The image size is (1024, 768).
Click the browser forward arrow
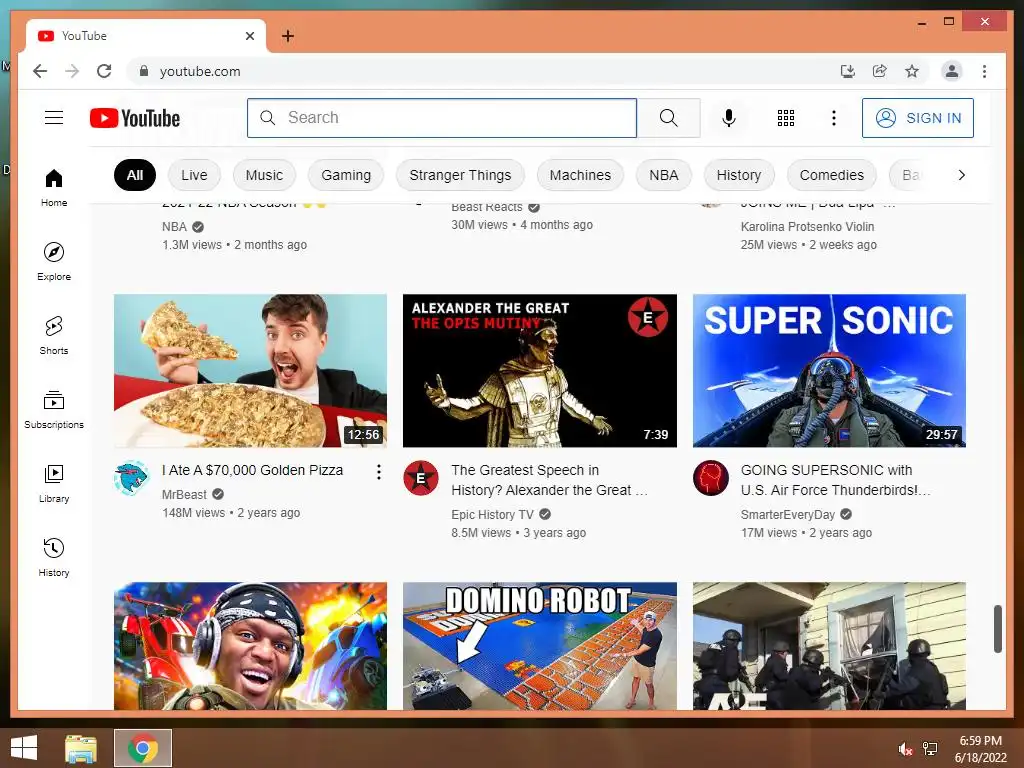[x=72, y=71]
